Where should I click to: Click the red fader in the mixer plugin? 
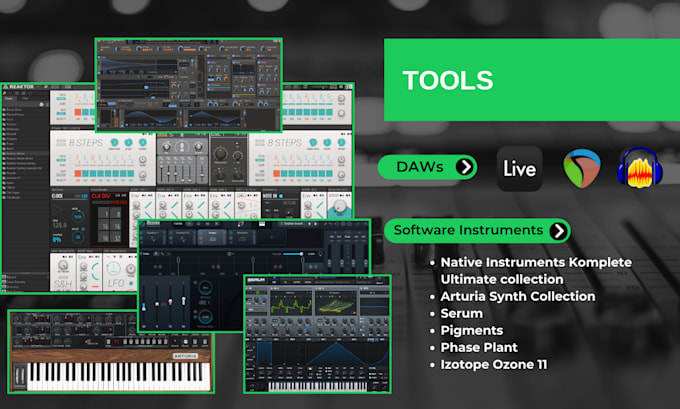coord(170,301)
